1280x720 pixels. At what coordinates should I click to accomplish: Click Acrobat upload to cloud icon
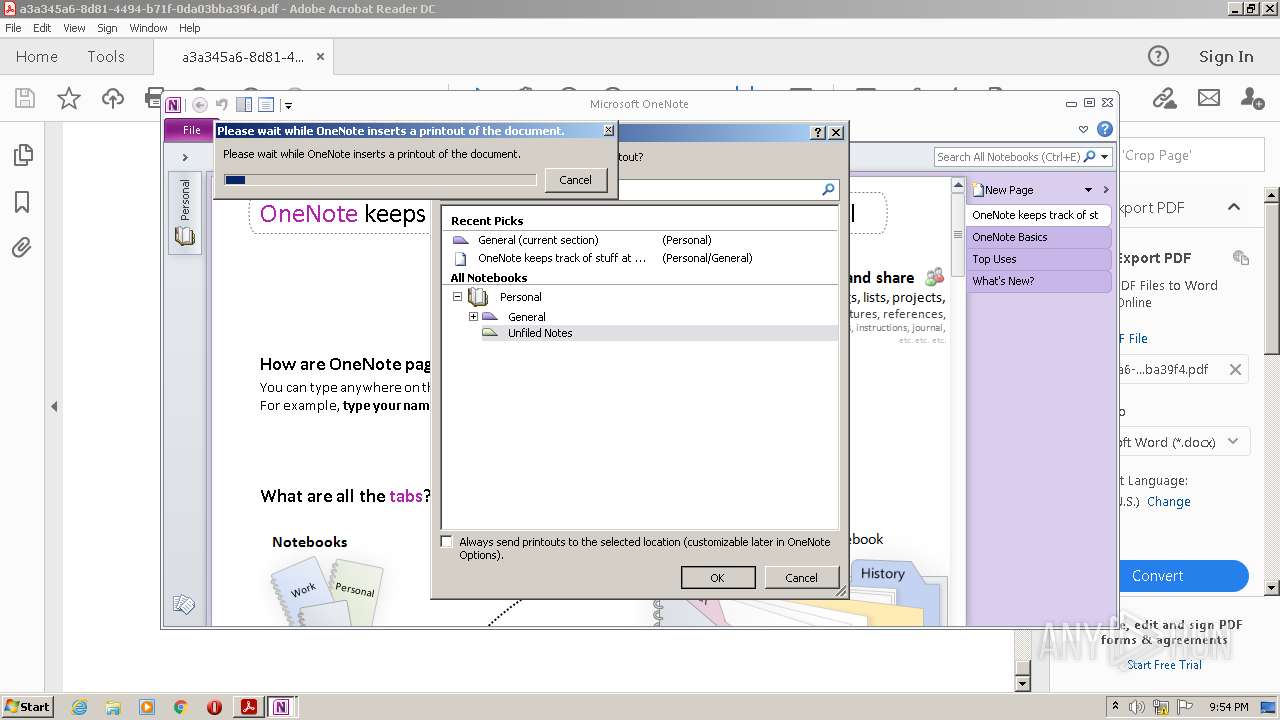coord(113,98)
